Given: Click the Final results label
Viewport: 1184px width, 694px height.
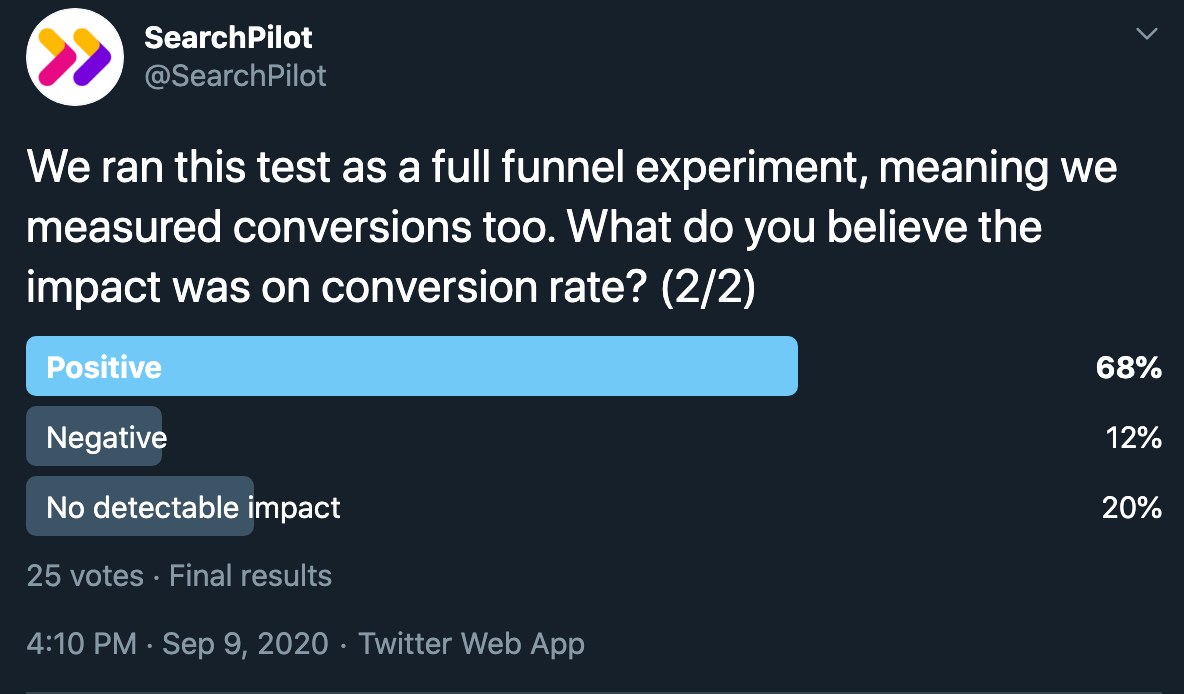Looking at the screenshot, I should pos(250,575).
